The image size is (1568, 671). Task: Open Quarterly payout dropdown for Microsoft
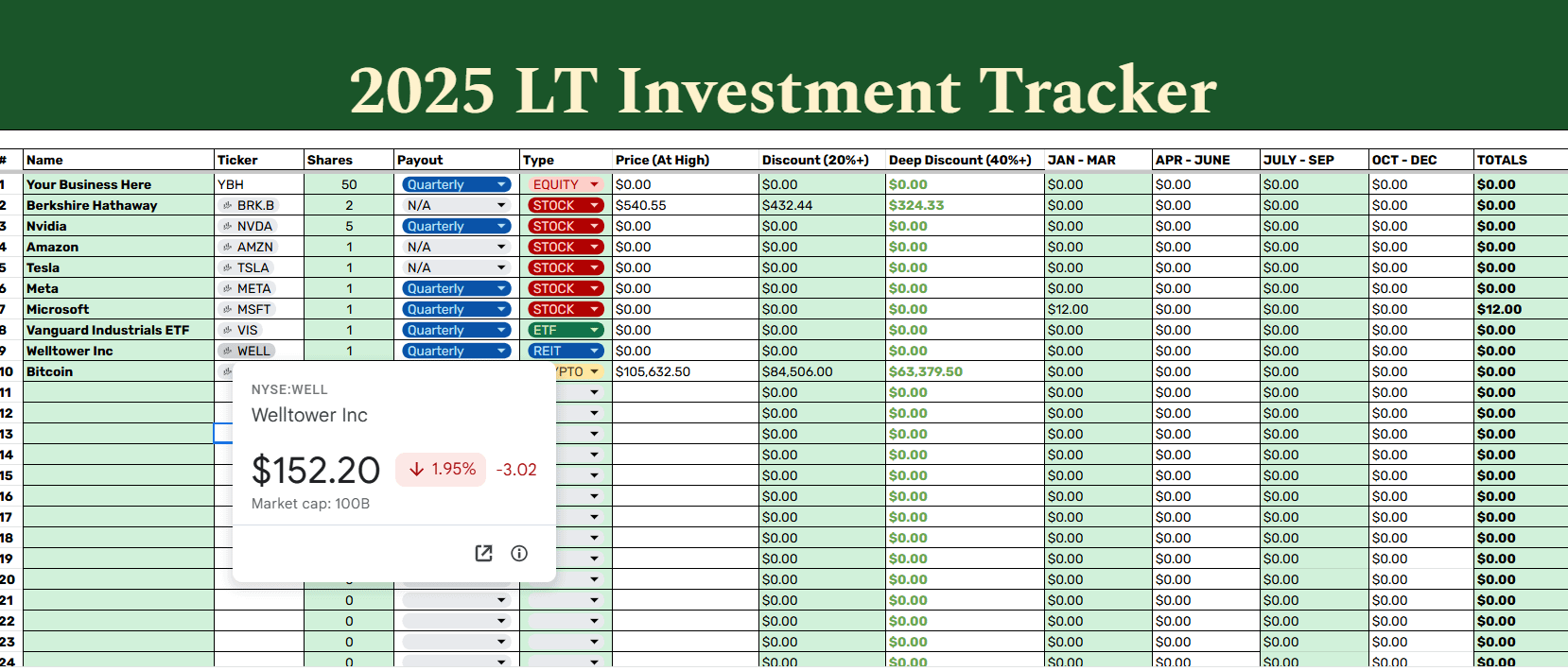[457, 309]
